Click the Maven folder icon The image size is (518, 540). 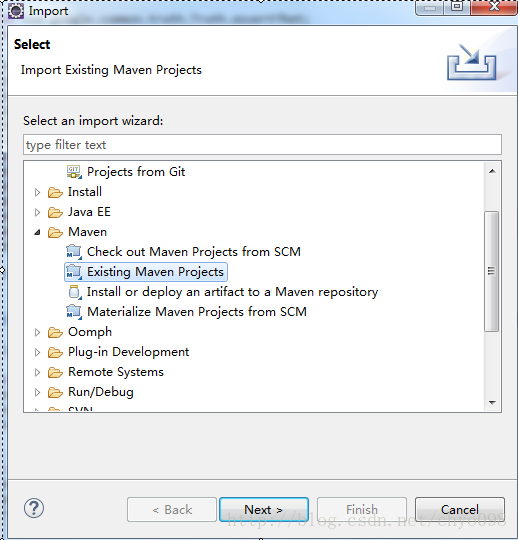pyautogui.click(x=55, y=232)
